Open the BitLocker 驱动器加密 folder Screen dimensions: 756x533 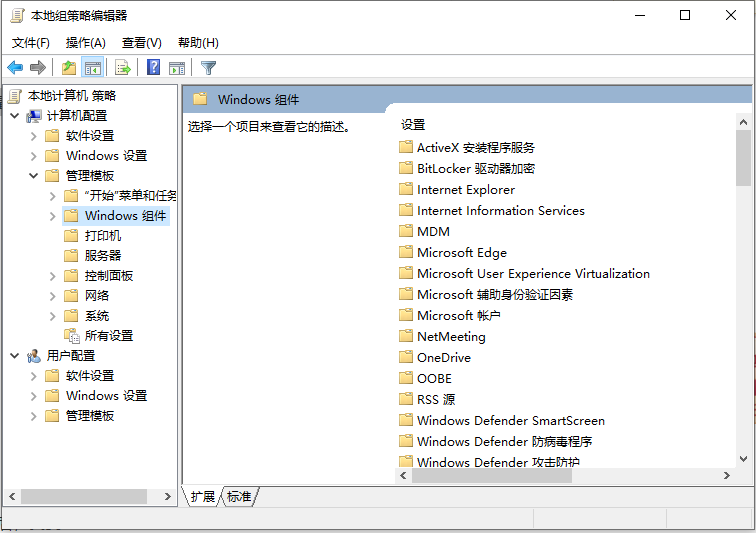coord(467,168)
